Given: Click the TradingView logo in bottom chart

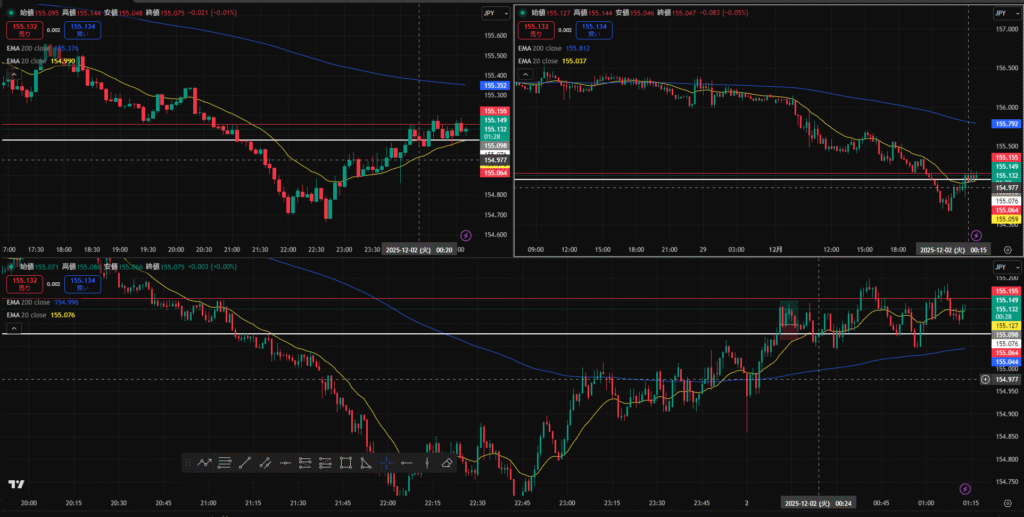Looking at the screenshot, I should tap(15, 485).
